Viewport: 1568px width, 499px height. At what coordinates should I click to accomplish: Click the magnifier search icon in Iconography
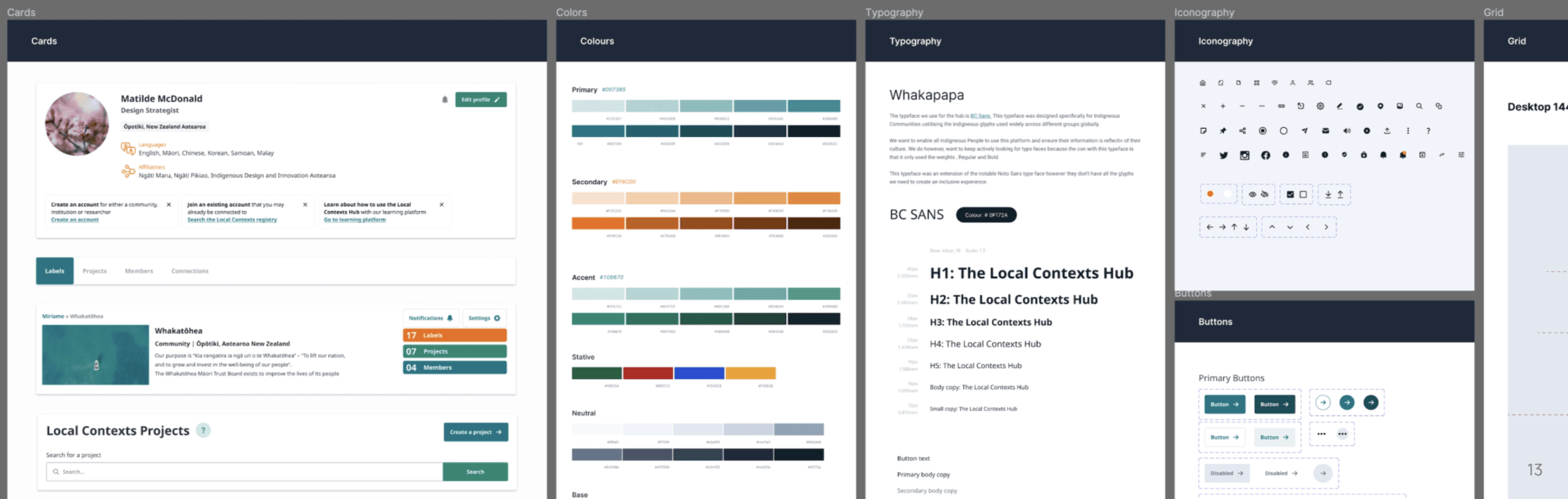(x=1419, y=106)
